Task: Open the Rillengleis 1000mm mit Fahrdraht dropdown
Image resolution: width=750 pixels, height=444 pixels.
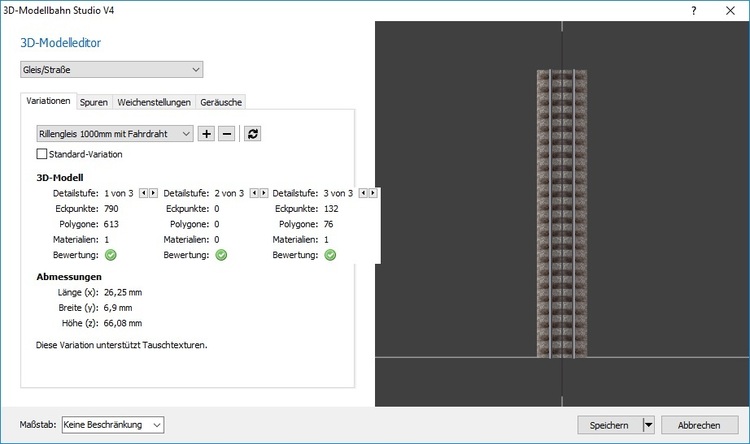Action: click(115, 134)
